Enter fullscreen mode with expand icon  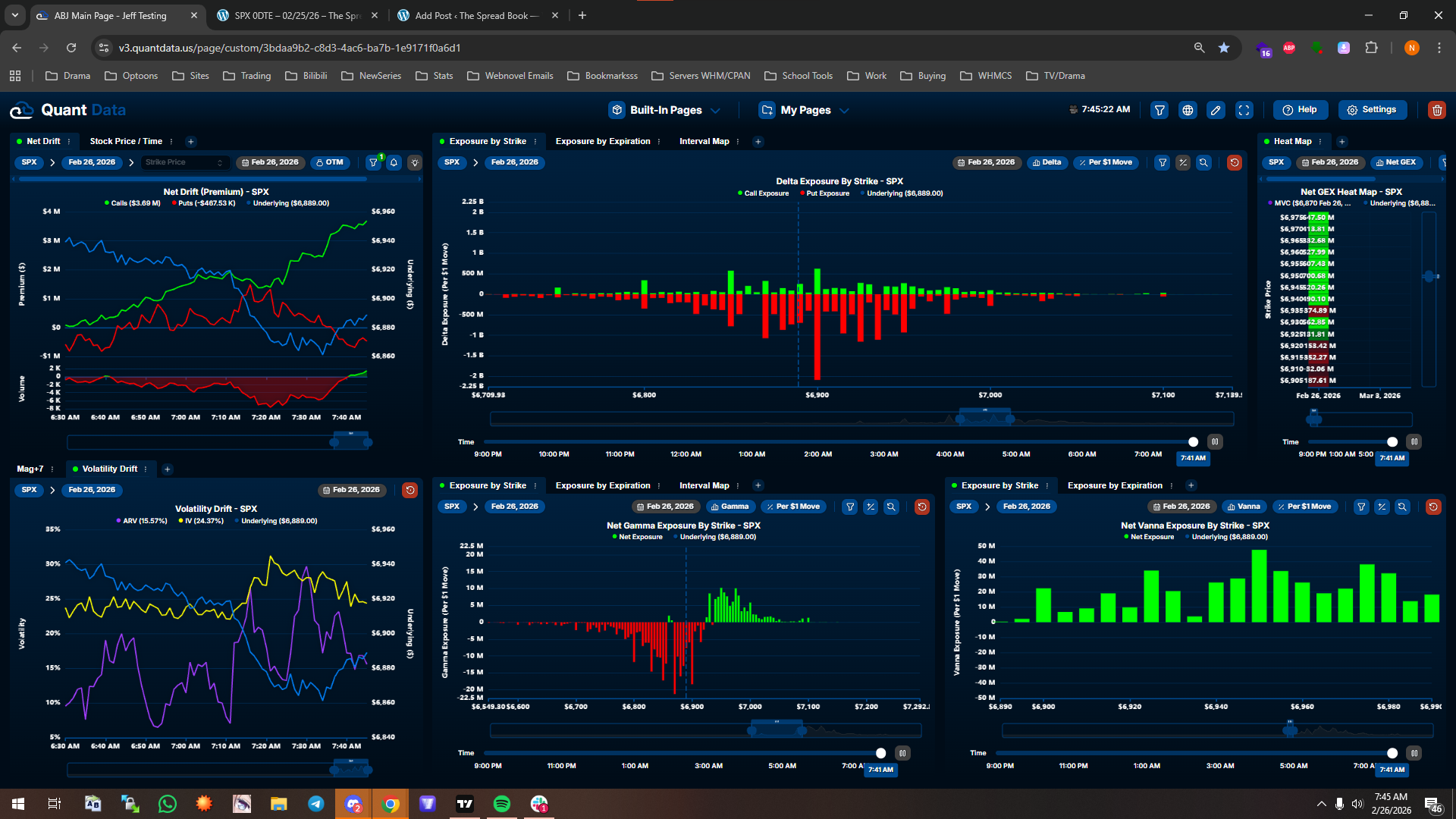pos(1244,110)
